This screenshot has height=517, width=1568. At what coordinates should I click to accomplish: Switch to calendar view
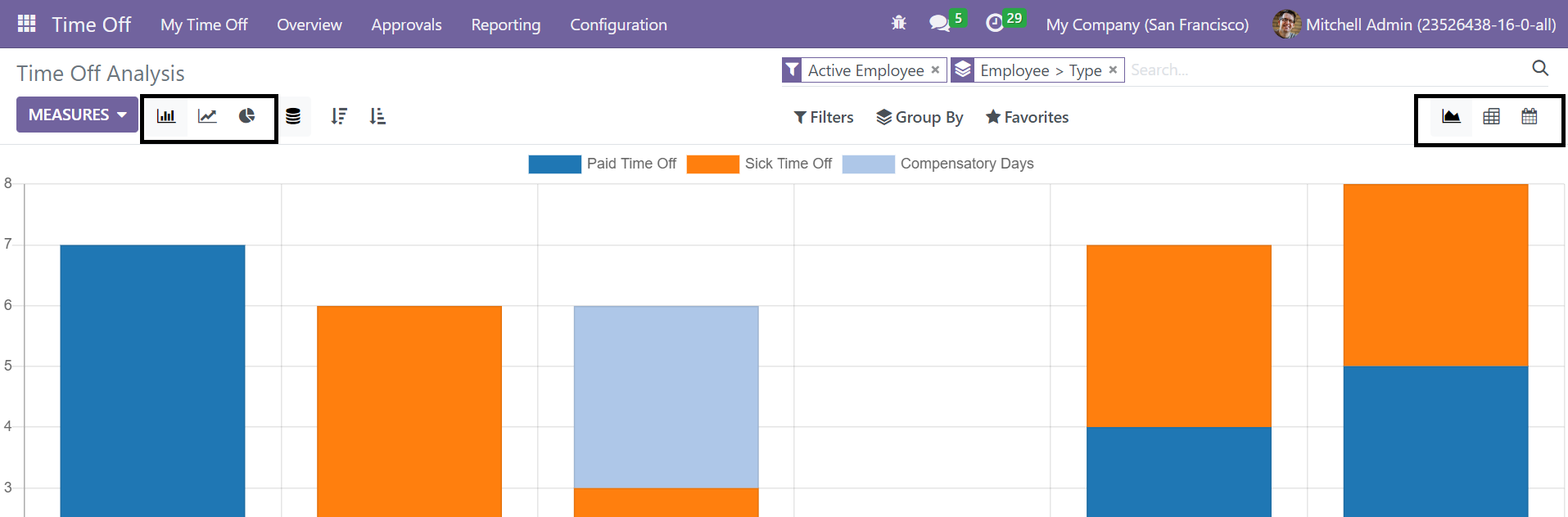pos(1530,116)
